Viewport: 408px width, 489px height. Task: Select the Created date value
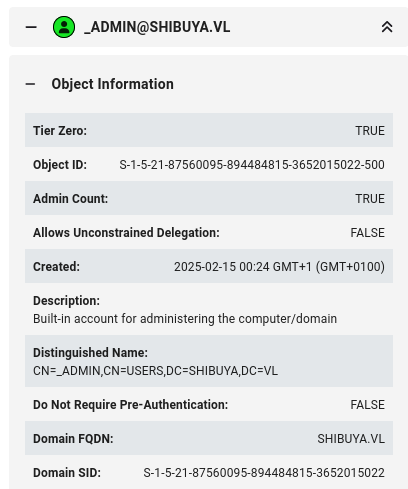point(279,267)
